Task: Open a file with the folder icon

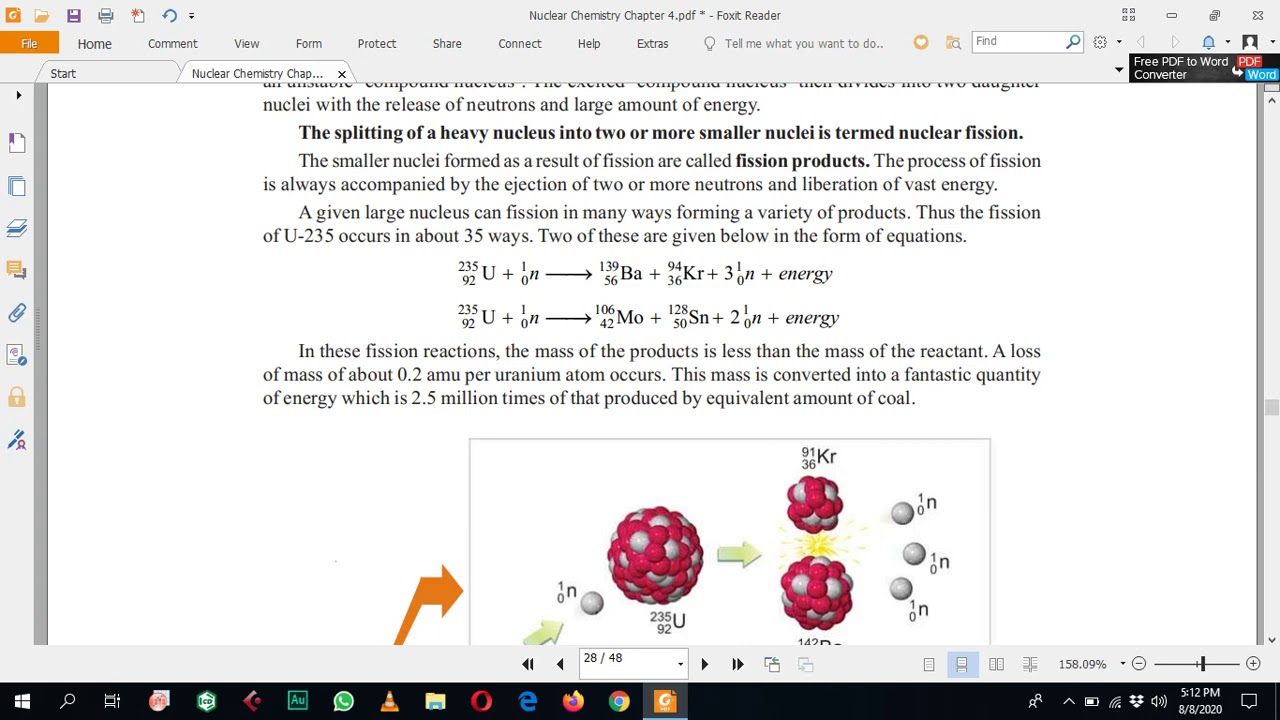Action: tap(42, 16)
